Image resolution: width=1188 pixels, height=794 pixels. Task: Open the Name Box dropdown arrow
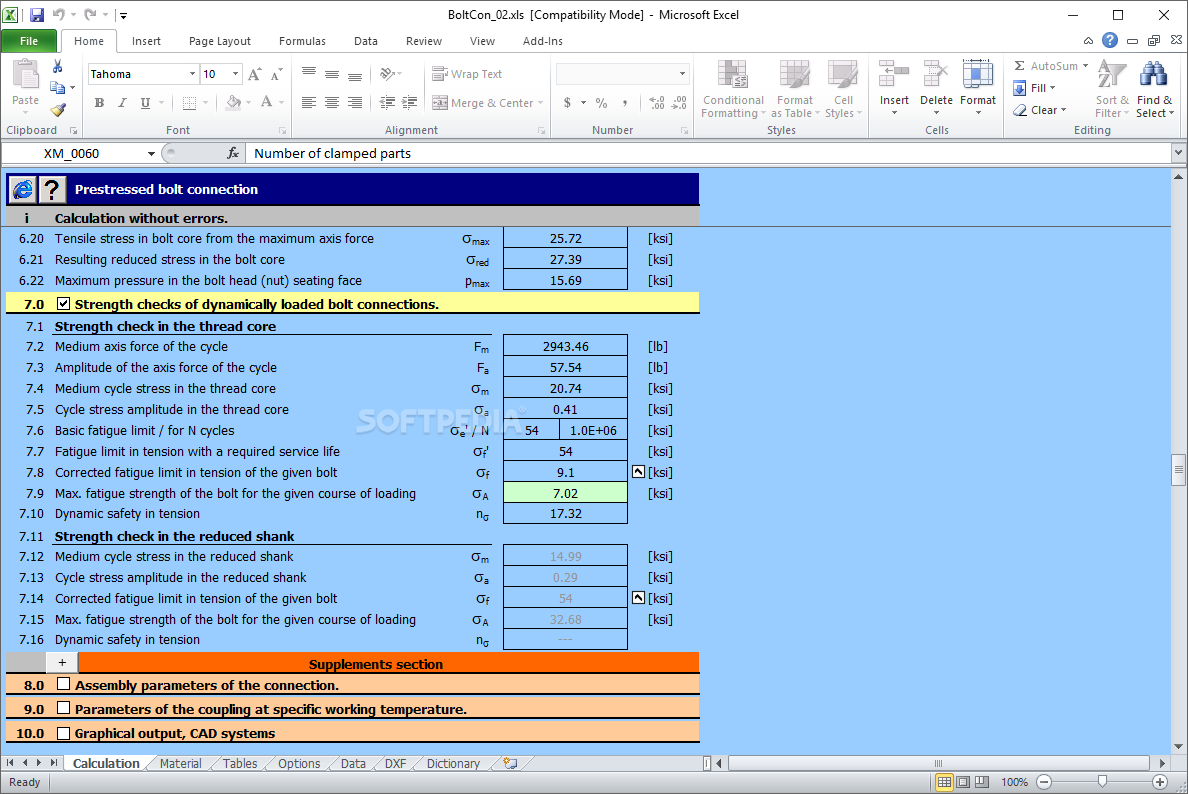click(x=152, y=153)
